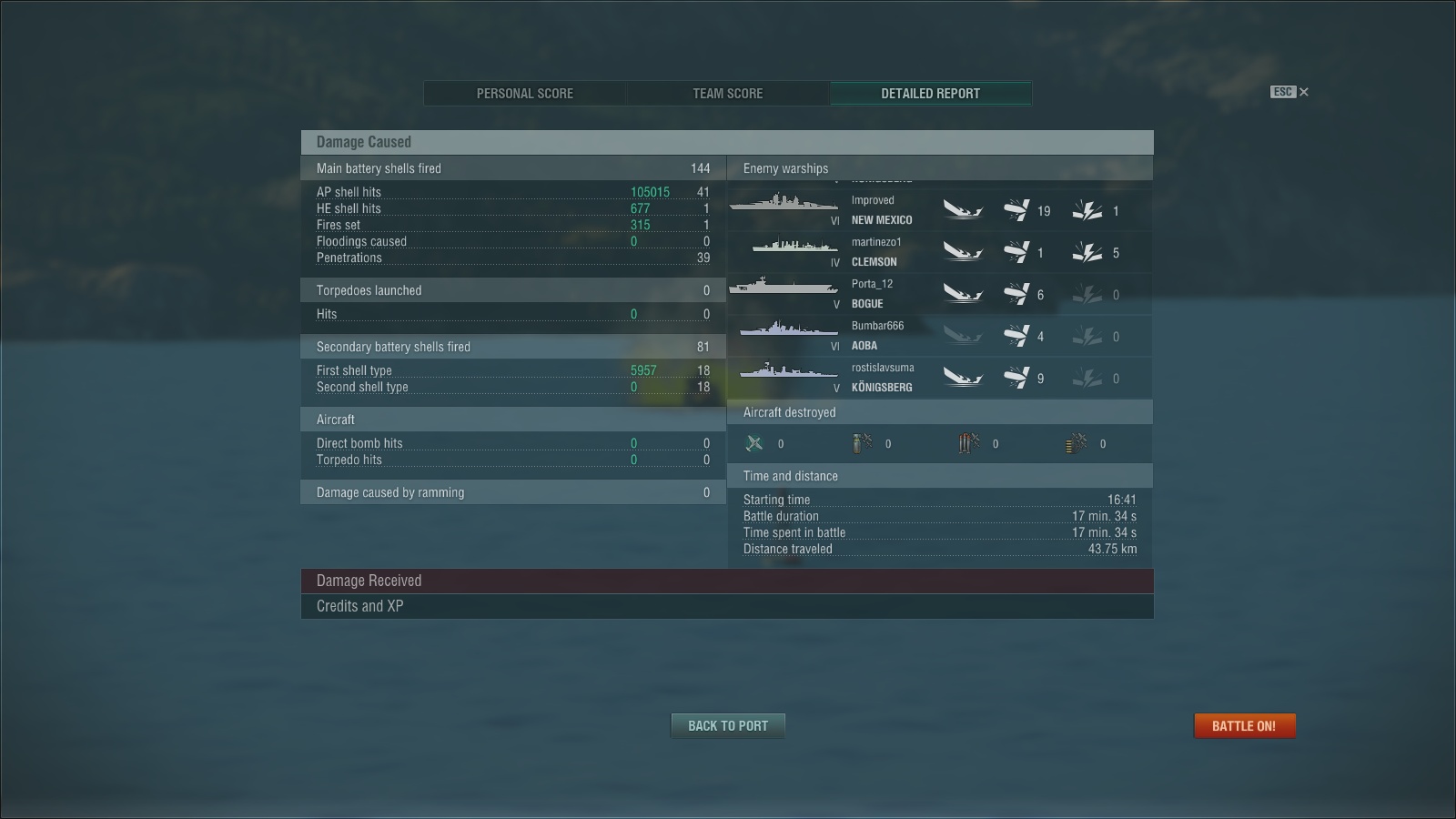Click the sunk-ship icon for Königsberg
Viewport: 1456px width, 819px height.
click(x=963, y=378)
